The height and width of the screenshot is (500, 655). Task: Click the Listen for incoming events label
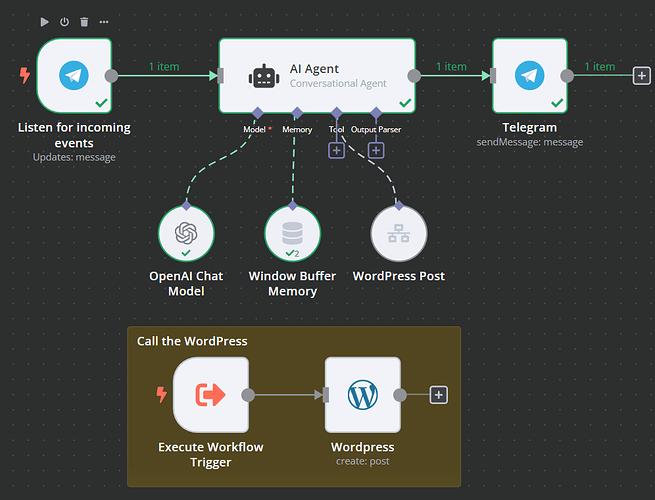[x=74, y=135]
